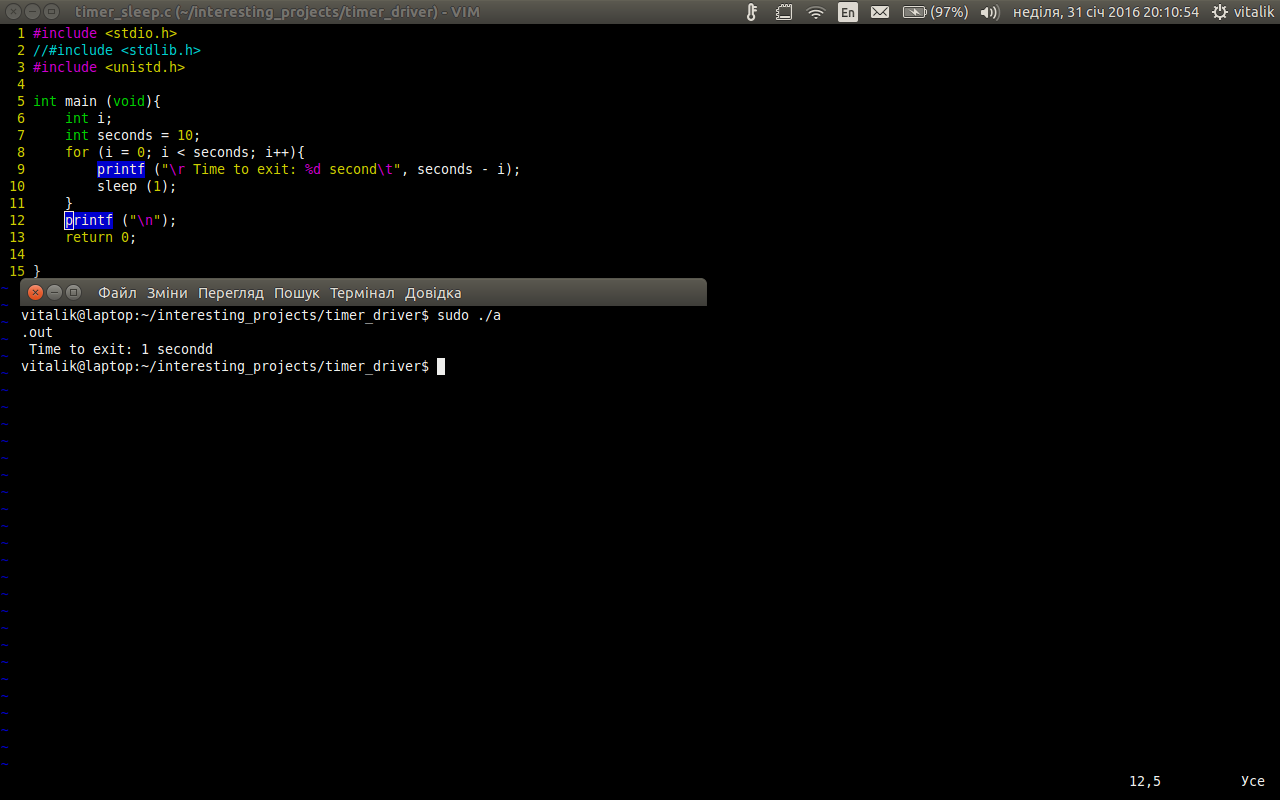Open the Пошук menu
This screenshot has height=800, width=1280.
[x=297, y=293]
